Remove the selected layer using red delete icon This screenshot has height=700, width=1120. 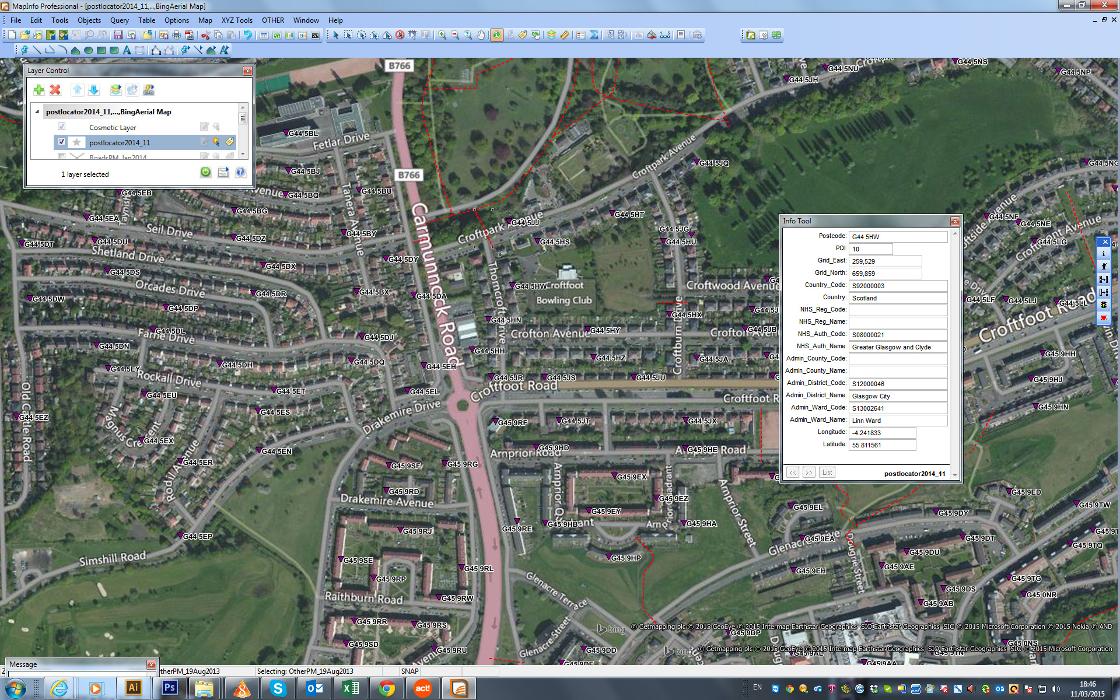tap(55, 90)
